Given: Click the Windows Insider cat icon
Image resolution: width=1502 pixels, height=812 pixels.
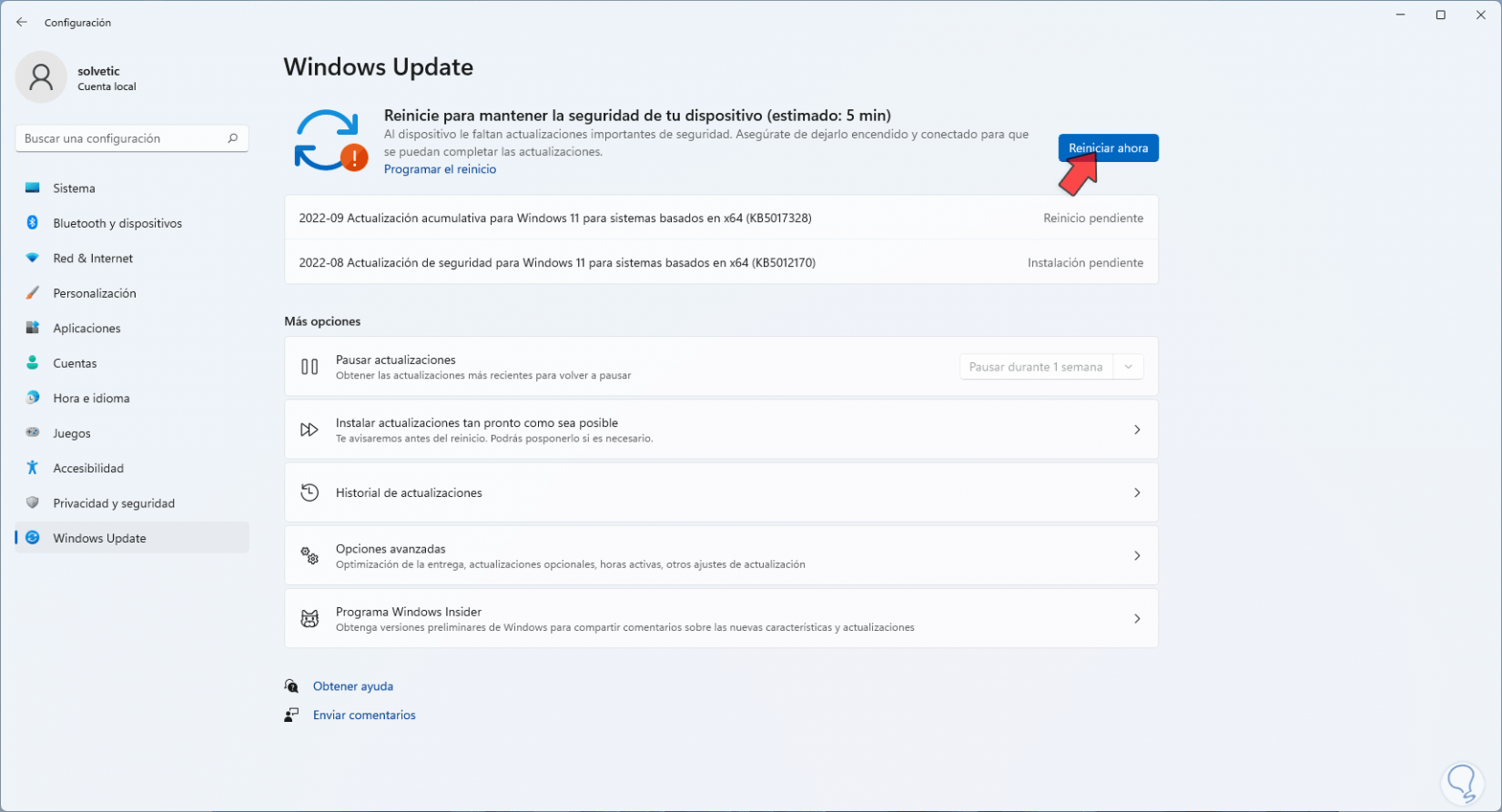Looking at the screenshot, I should tap(310, 619).
